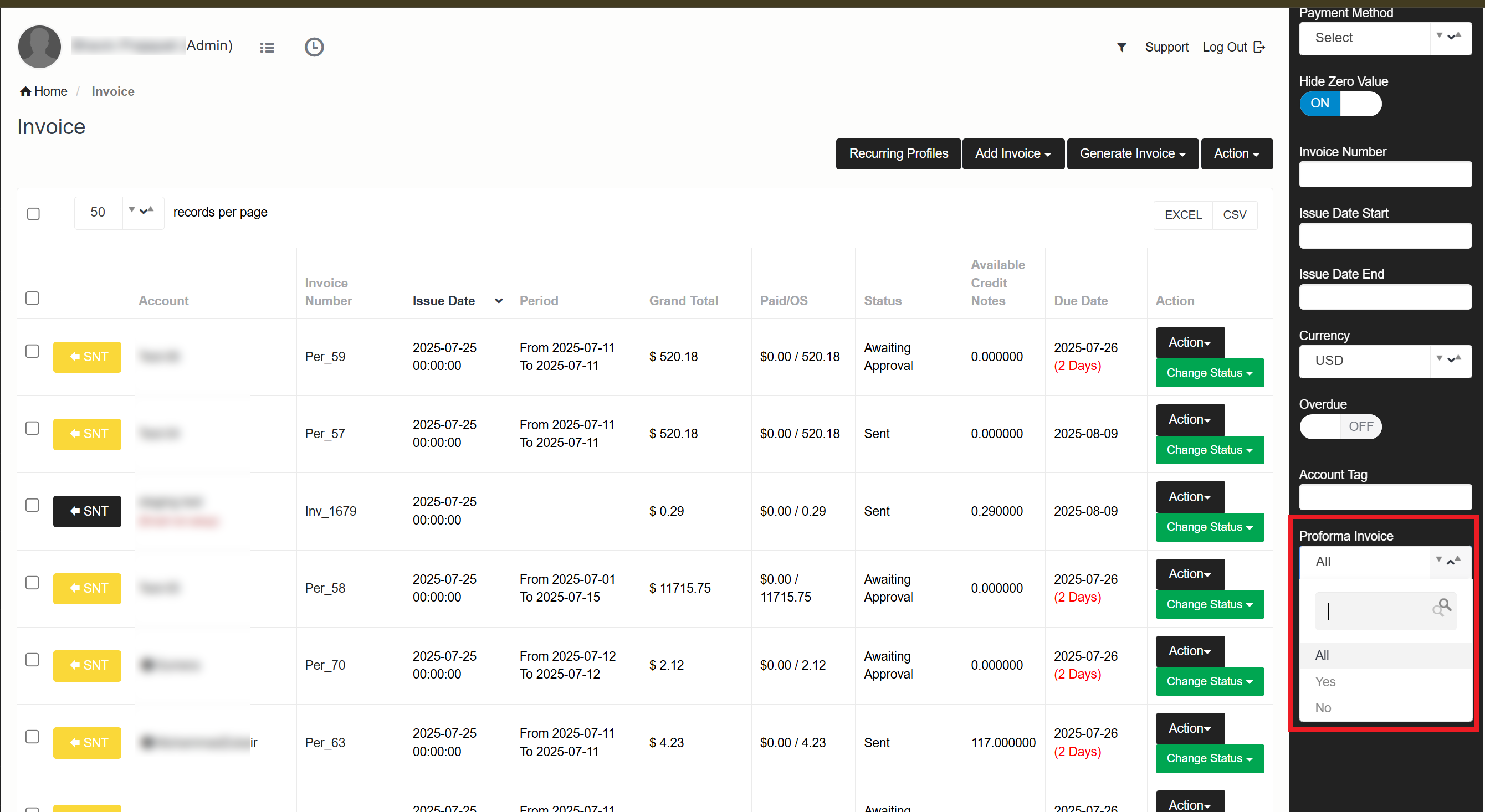The width and height of the screenshot is (1485, 812).
Task: Export the table via EXCEL button
Action: coord(1182,215)
